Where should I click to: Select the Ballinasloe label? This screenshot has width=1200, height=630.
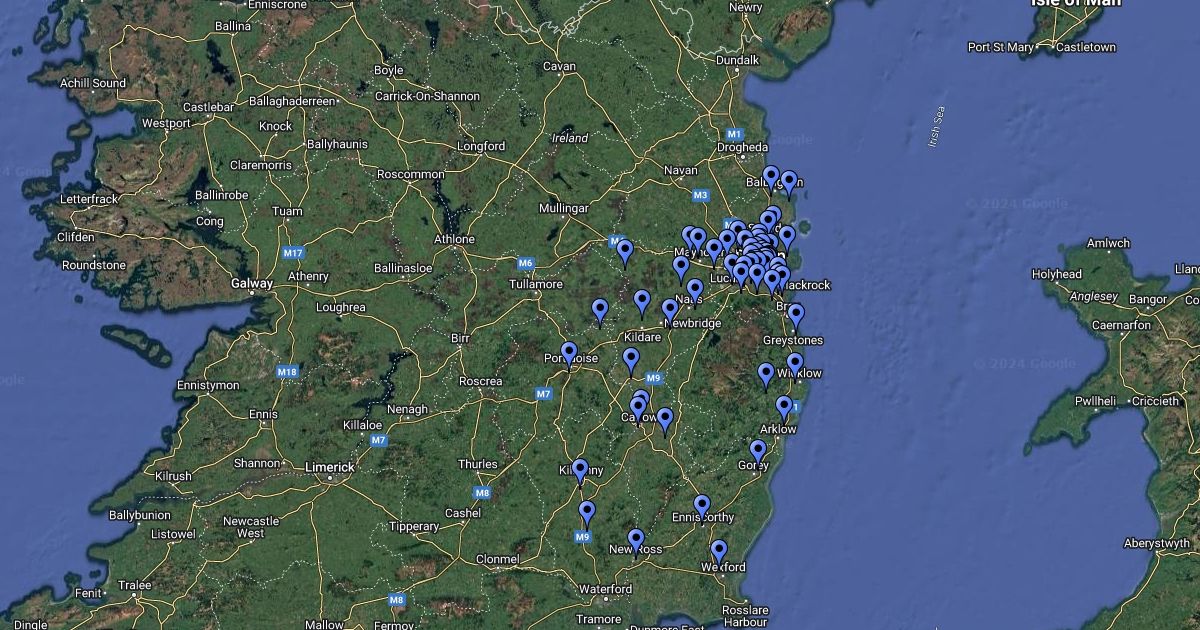pos(403,268)
